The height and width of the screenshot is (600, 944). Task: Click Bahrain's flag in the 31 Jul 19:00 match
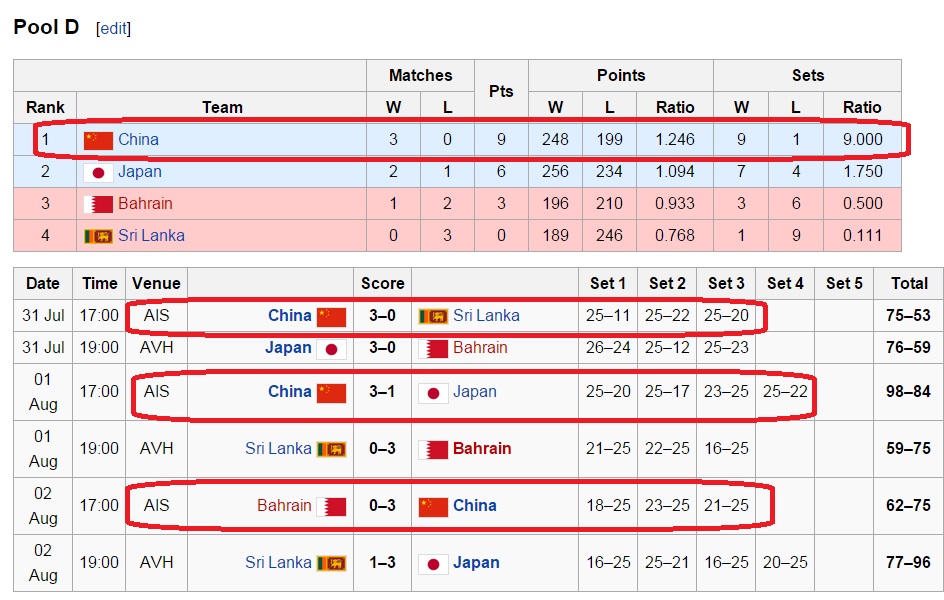coord(433,348)
